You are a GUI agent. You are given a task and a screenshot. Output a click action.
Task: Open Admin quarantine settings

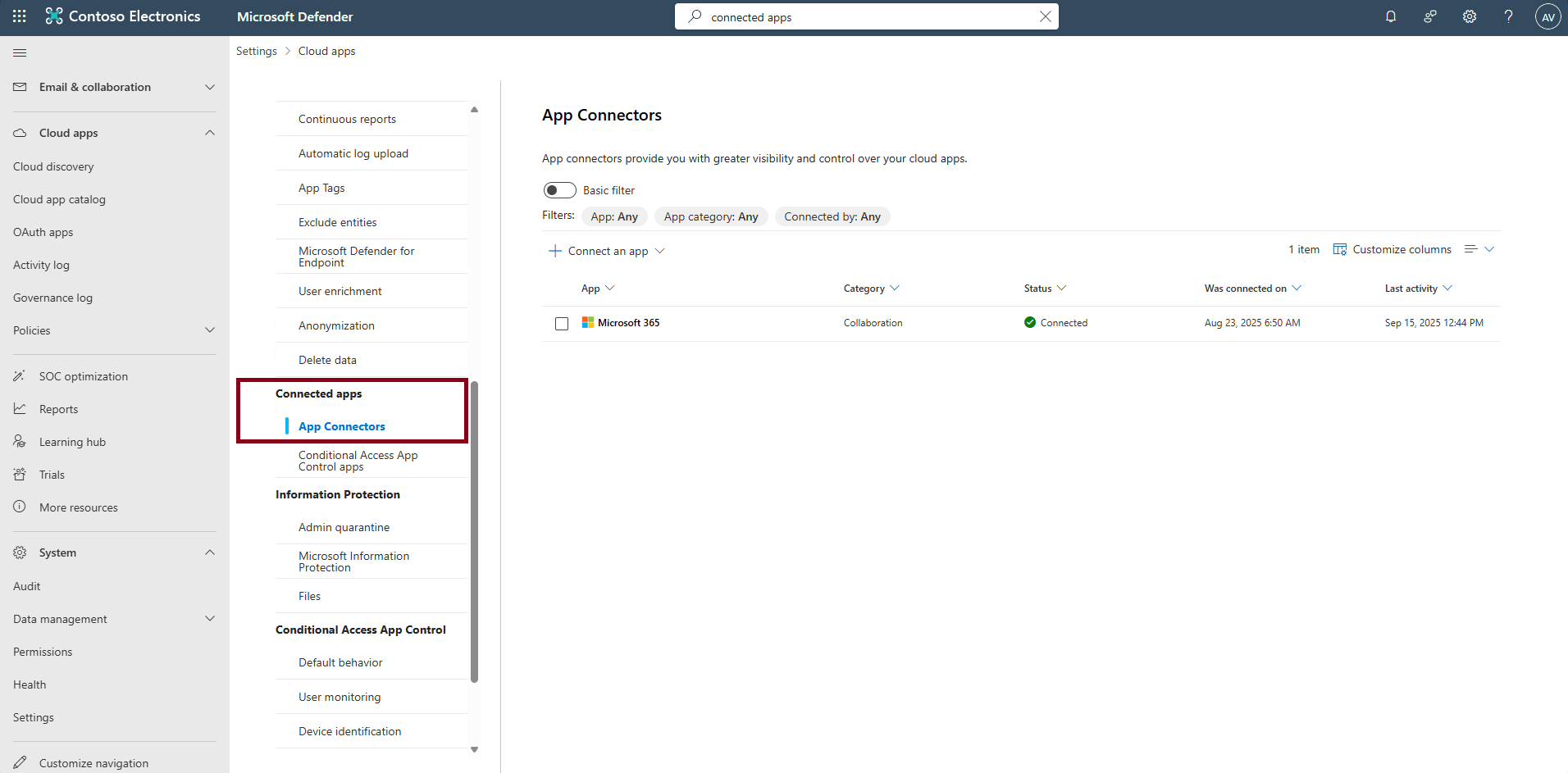pyautogui.click(x=344, y=527)
